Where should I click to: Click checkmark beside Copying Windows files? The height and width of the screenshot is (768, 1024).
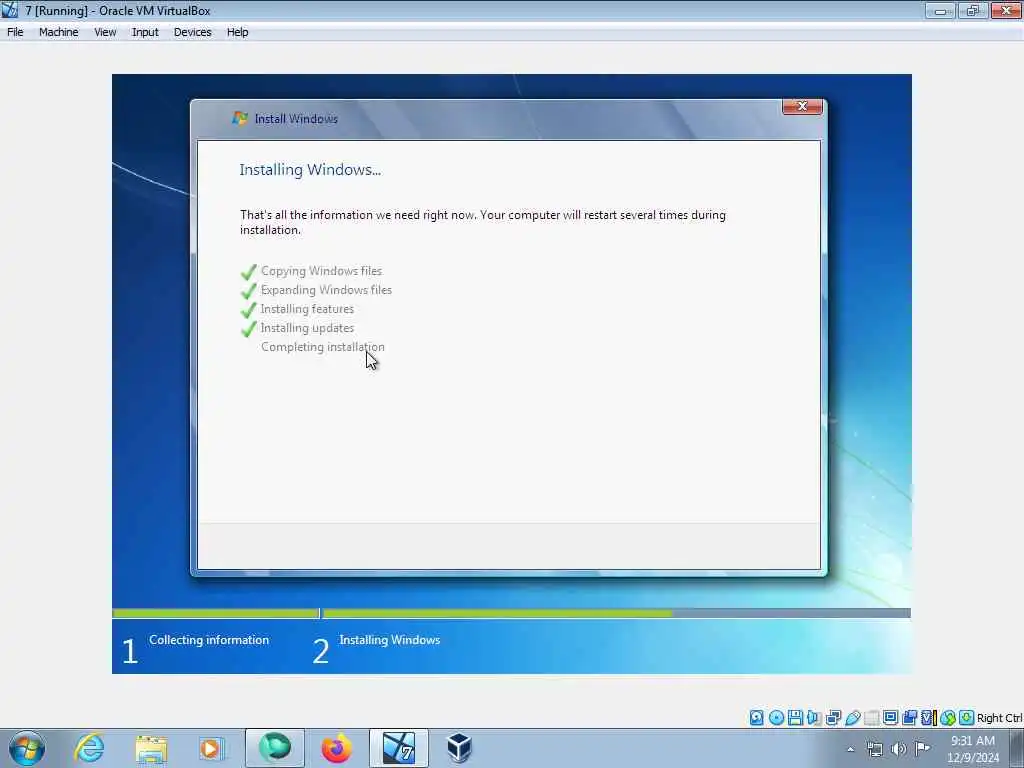tap(249, 271)
